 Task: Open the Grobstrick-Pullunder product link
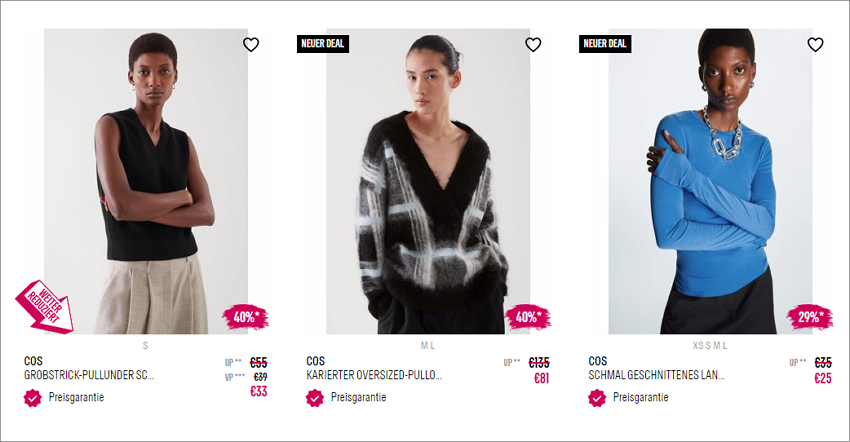(x=89, y=375)
